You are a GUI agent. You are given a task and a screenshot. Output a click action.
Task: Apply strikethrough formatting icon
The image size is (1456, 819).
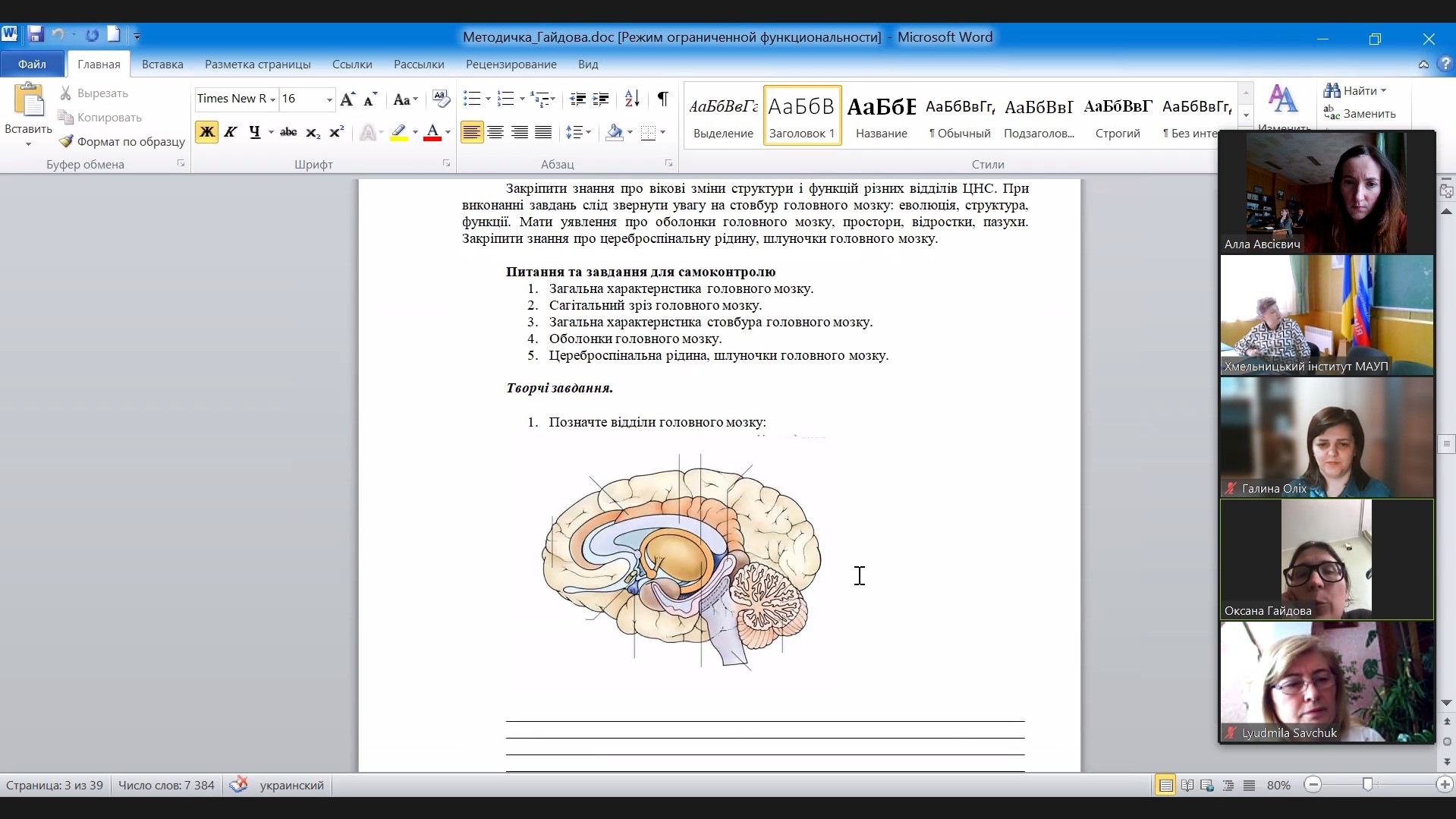(288, 132)
